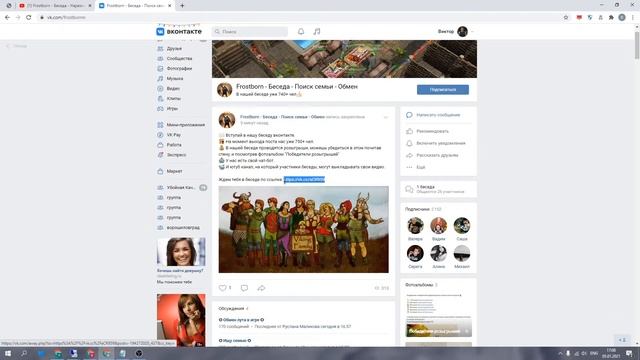Open Игры in the left sidebar
Screen dimensions: 640x360
click(x=172, y=109)
